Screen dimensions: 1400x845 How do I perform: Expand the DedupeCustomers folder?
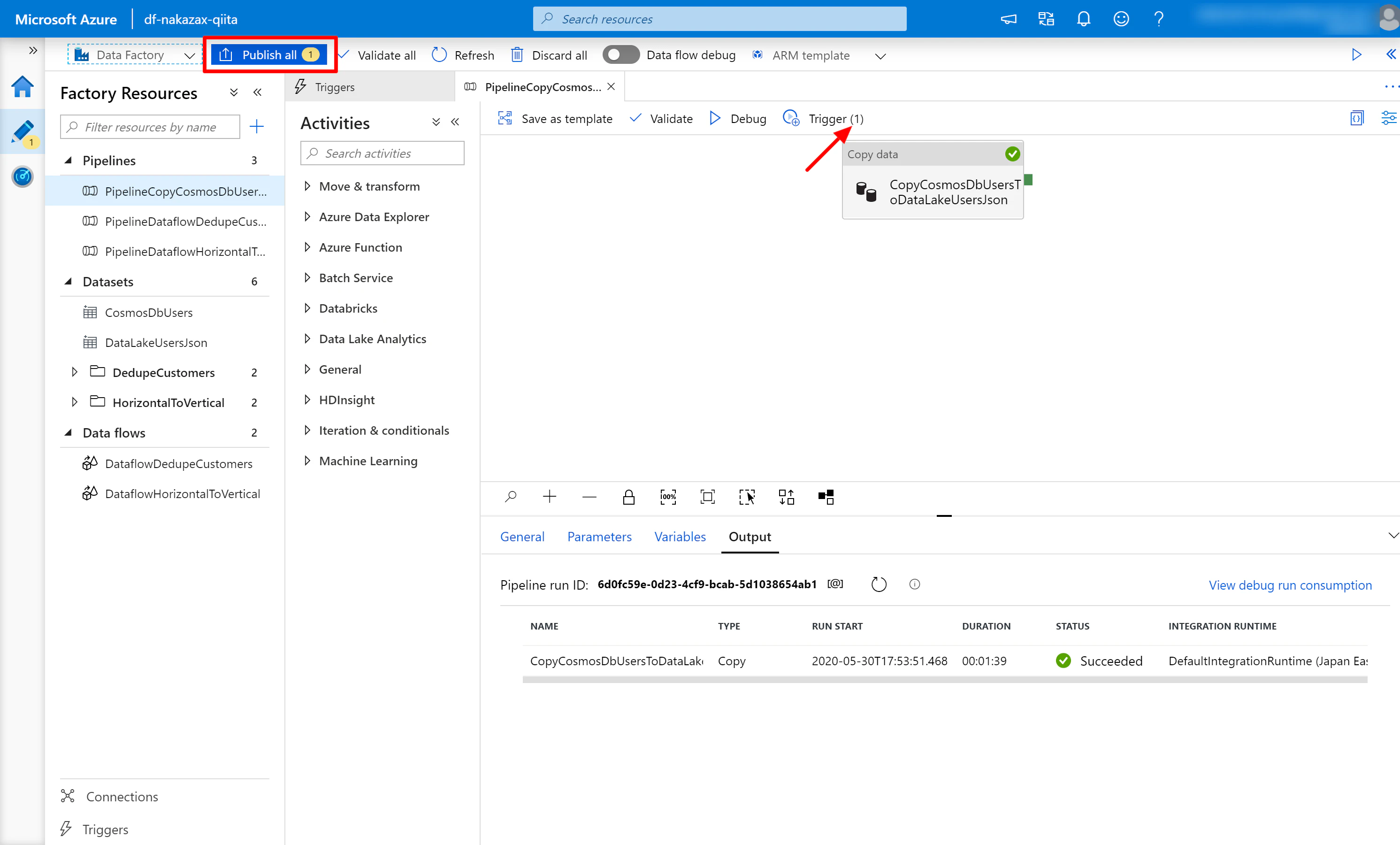tap(75, 372)
